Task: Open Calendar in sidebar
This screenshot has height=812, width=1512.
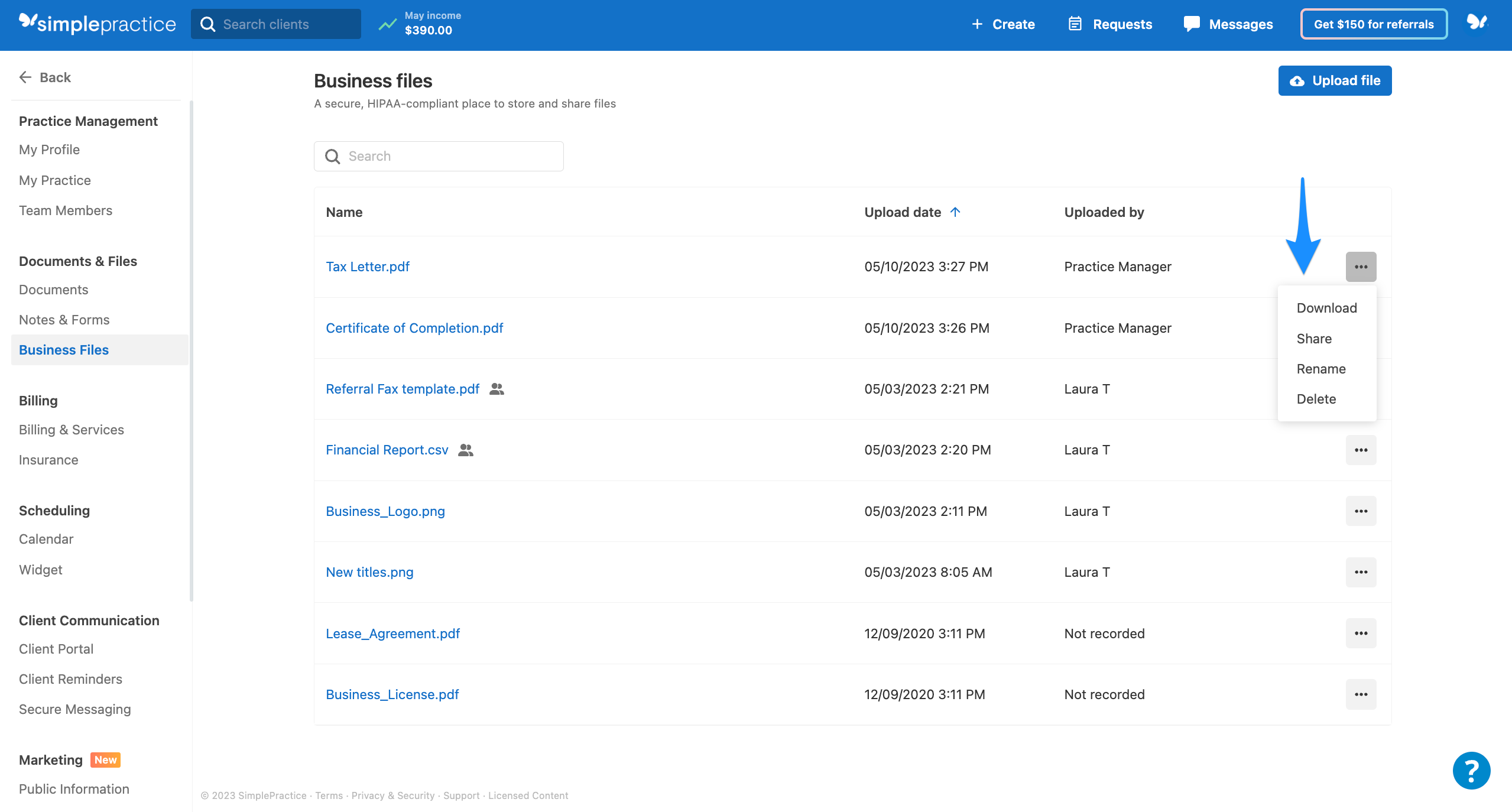Action: [46, 539]
